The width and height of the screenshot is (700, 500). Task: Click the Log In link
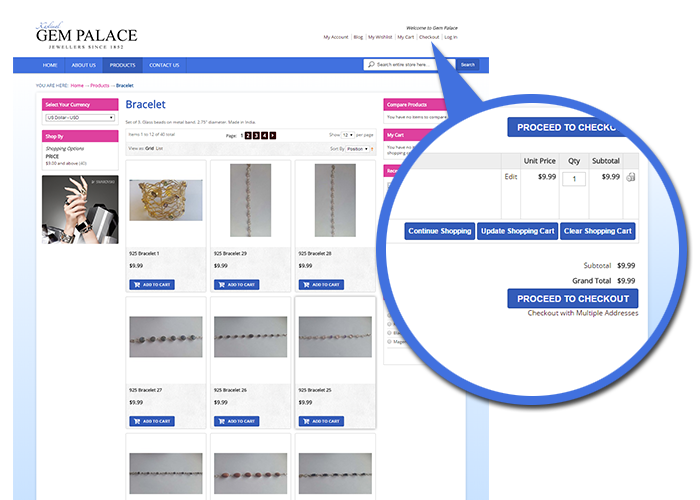[451, 37]
